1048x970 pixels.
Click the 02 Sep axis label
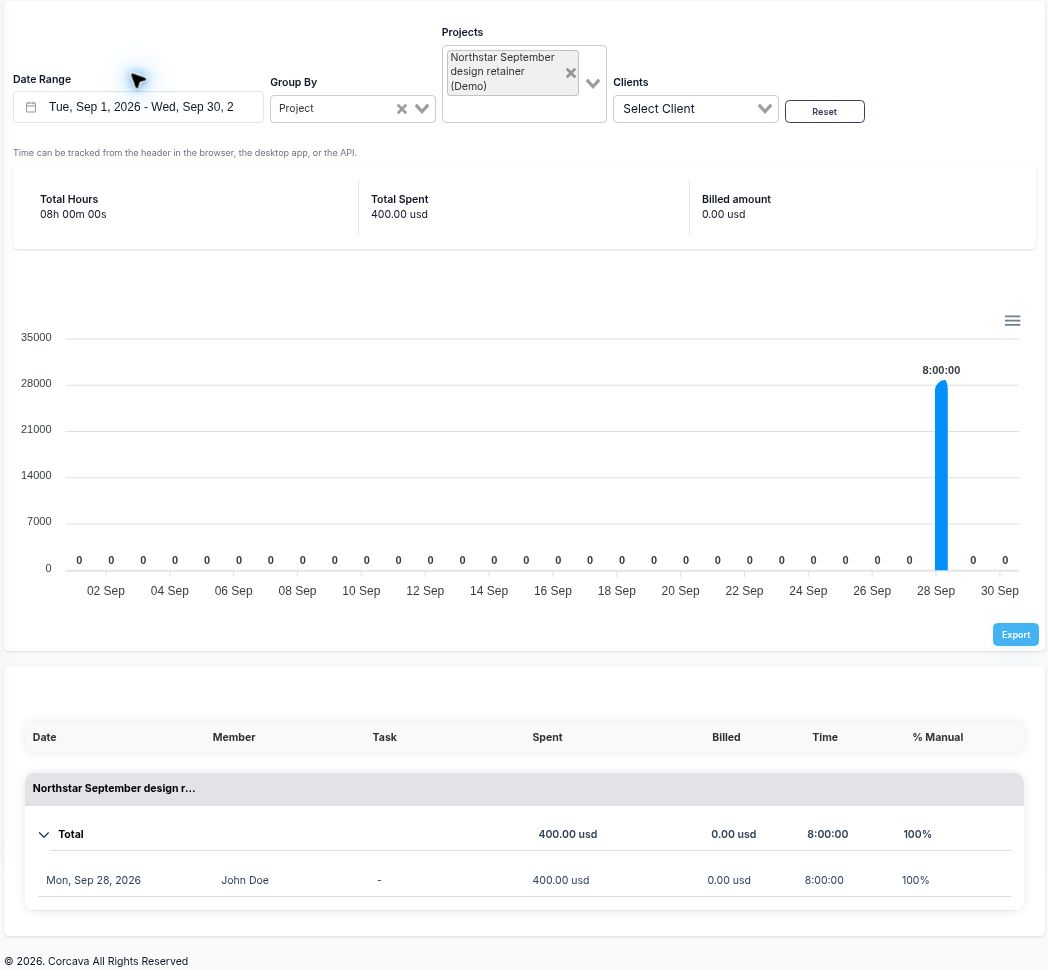106,591
